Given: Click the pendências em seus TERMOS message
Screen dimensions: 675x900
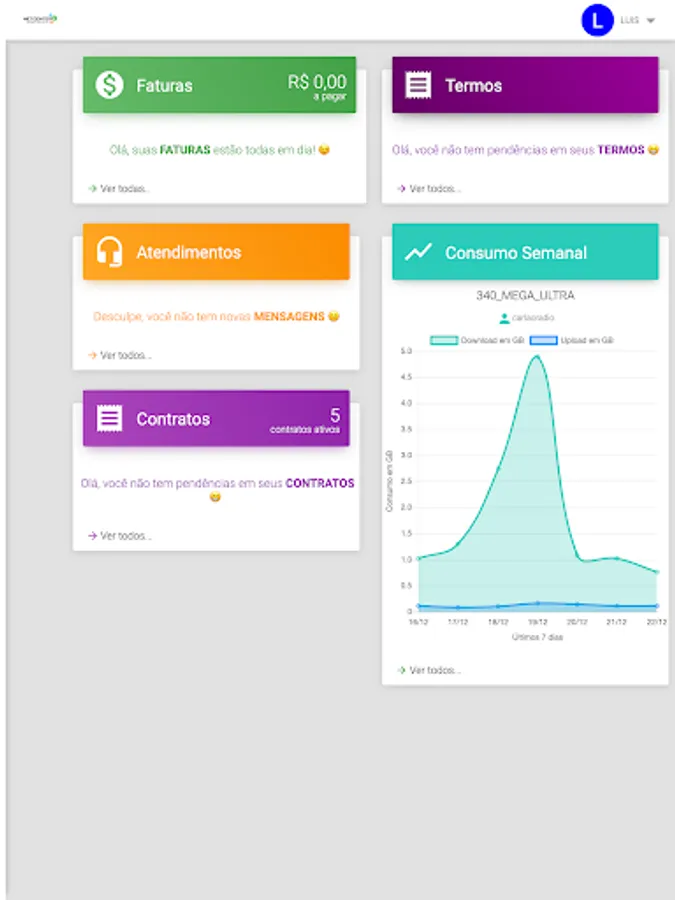Looking at the screenshot, I should (525, 150).
